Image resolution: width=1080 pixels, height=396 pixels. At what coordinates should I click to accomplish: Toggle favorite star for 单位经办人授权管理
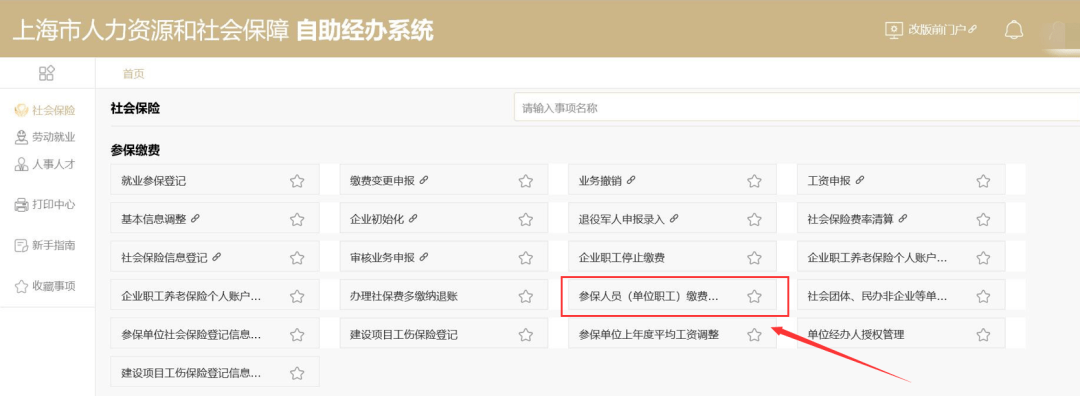click(983, 335)
